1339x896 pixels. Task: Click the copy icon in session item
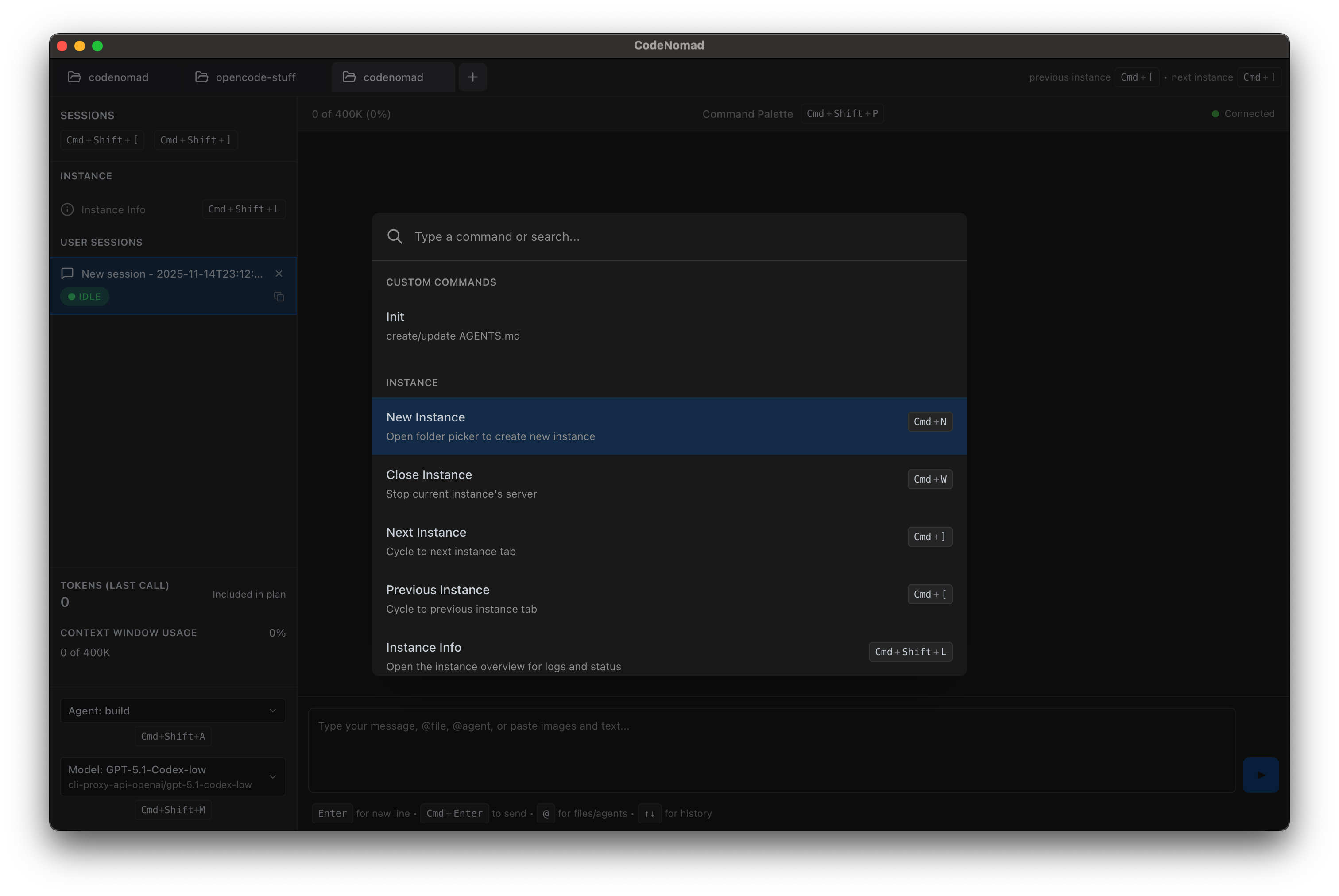click(x=279, y=297)
